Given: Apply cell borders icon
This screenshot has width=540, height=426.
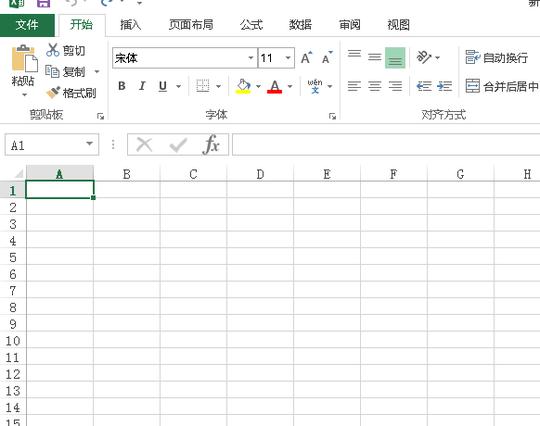Looking at the screenshot, I should [202, 86].
